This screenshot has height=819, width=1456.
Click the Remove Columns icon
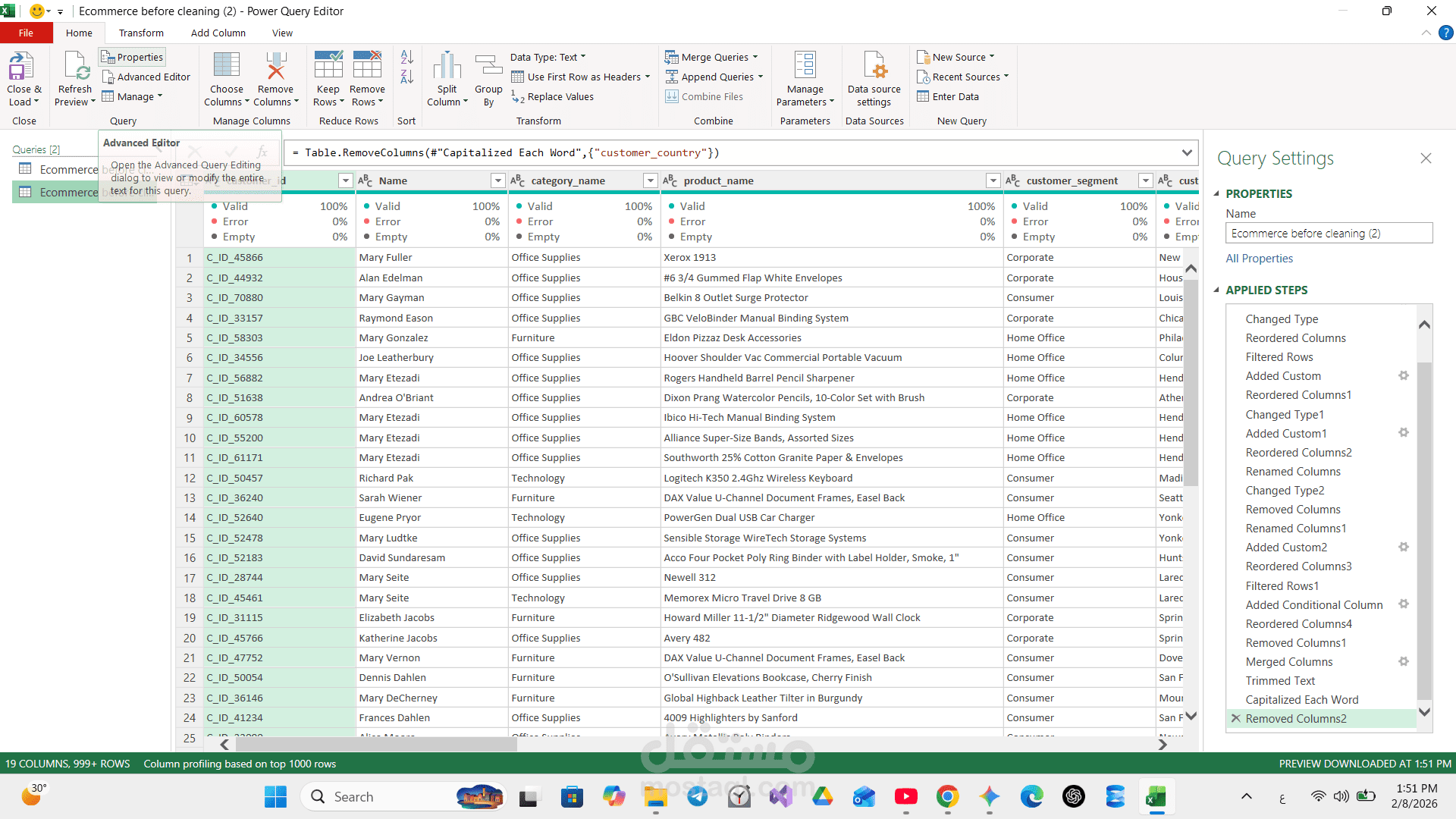276,67
